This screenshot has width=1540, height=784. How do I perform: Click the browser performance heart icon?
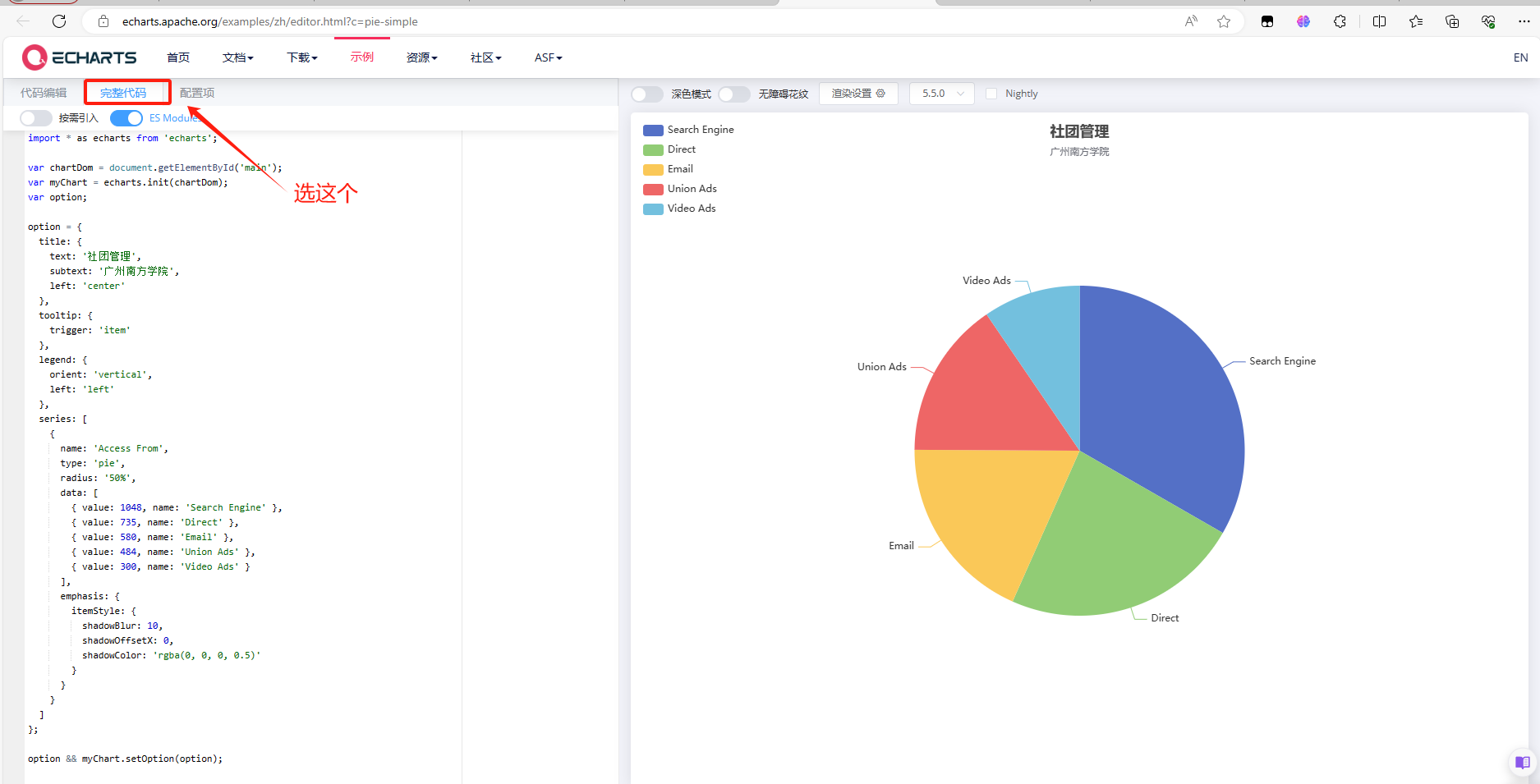1488,21
